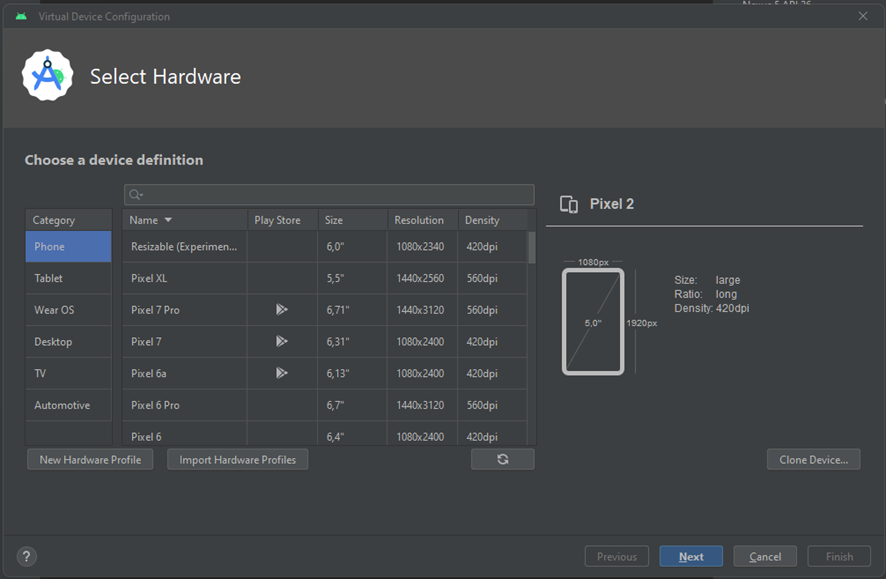
Task: Click Clone Device button
Action: tap(813, 459)
